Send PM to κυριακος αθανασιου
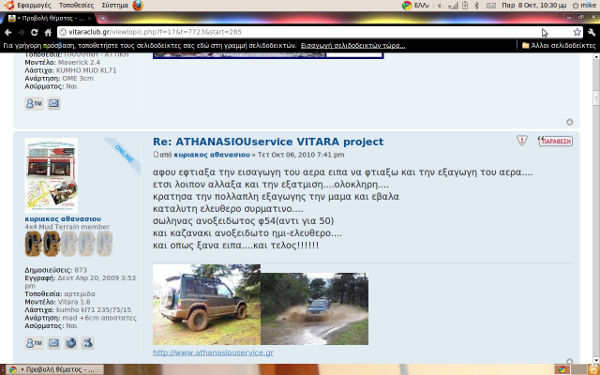 (x=34, y=343)
